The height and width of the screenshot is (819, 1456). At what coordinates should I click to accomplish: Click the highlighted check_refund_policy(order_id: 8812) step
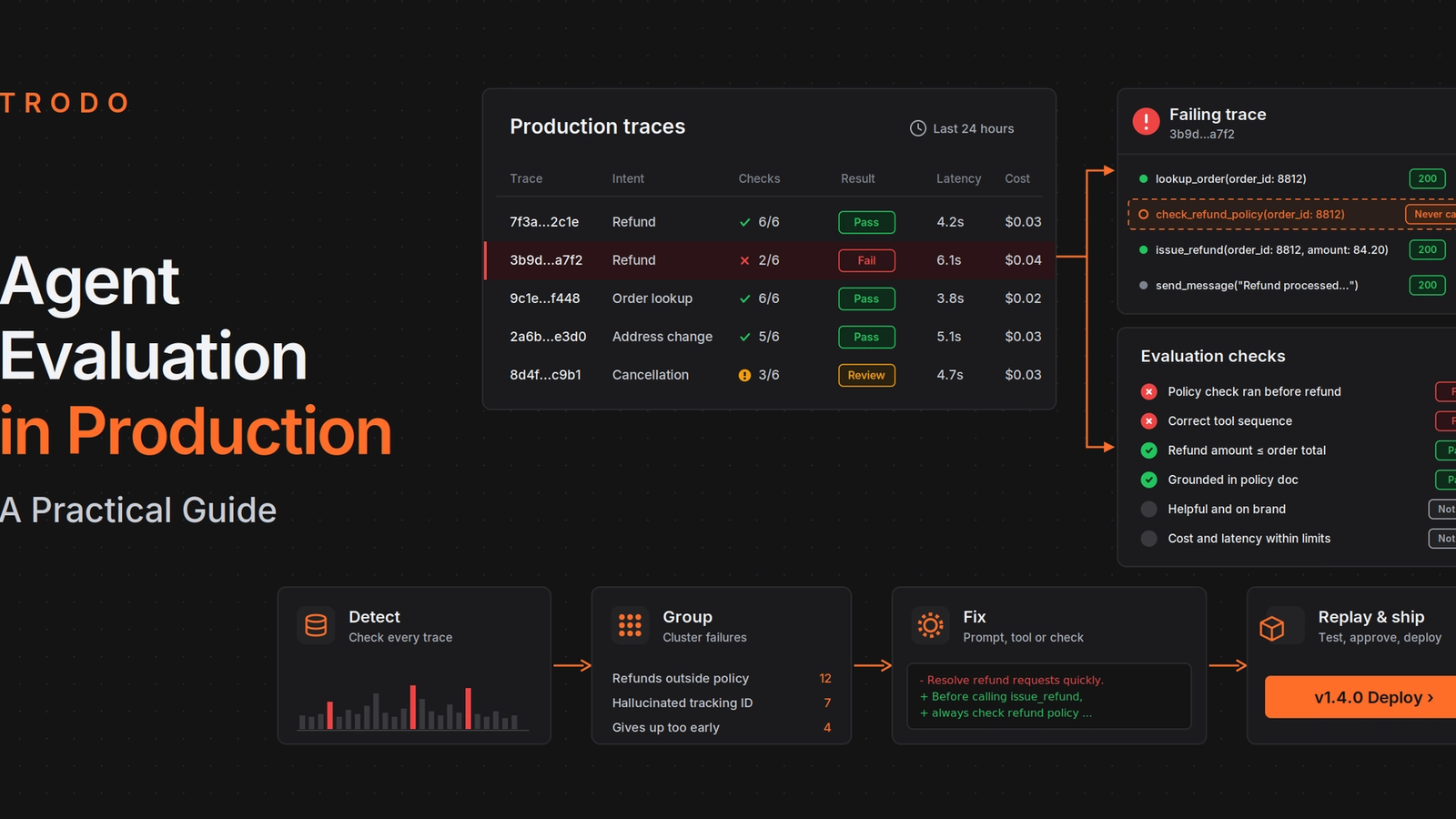click(1292, 214)
